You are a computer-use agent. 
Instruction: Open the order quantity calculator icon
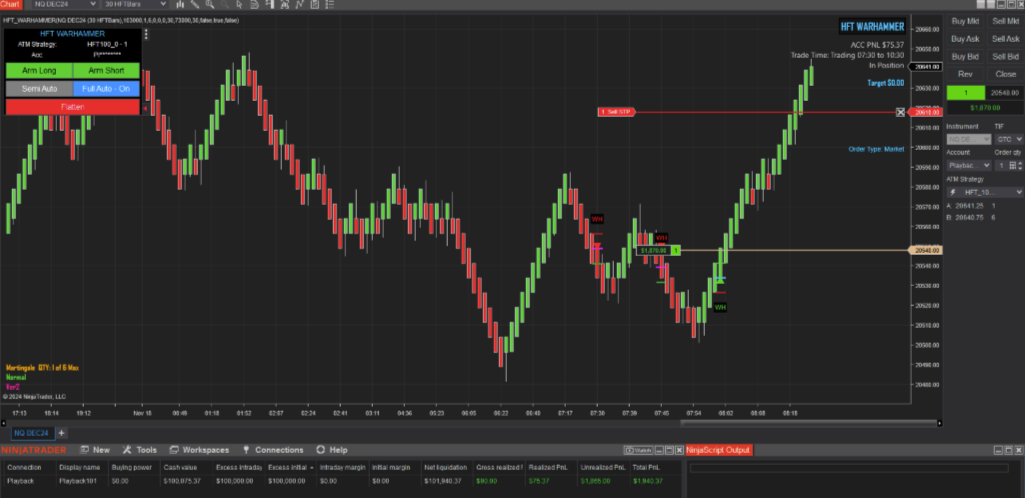[1013, 165]
